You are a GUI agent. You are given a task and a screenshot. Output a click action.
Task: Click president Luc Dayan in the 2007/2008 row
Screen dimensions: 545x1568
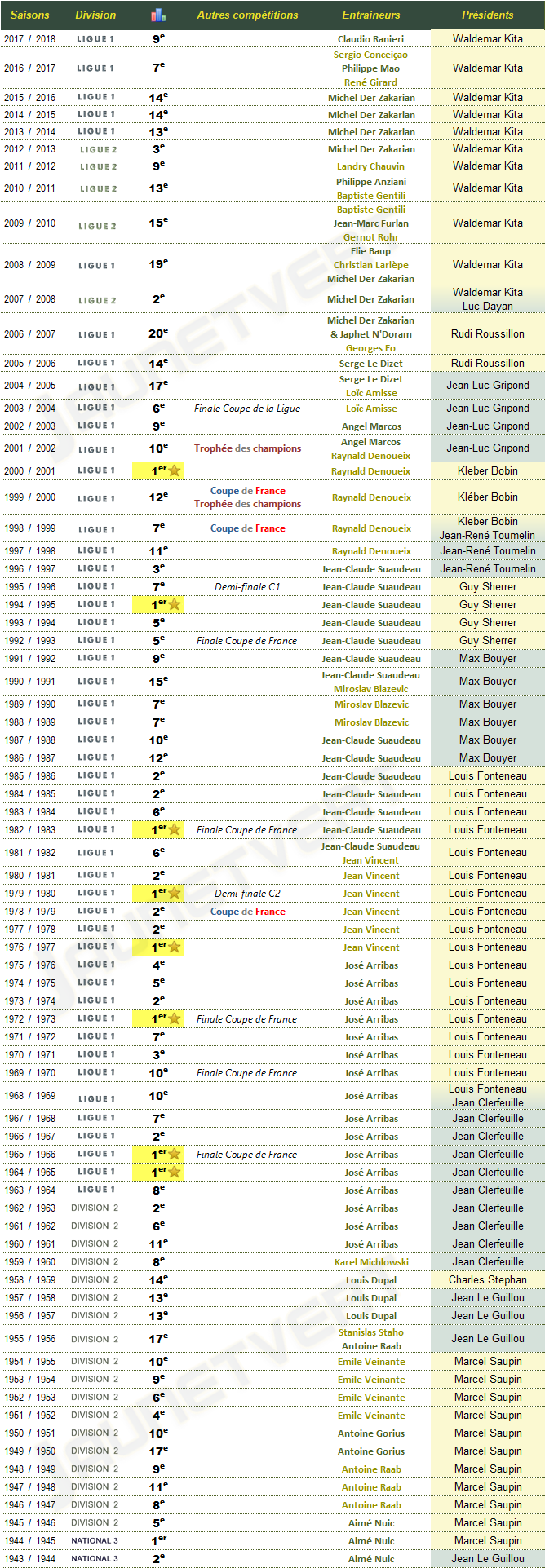coord(488,307)
